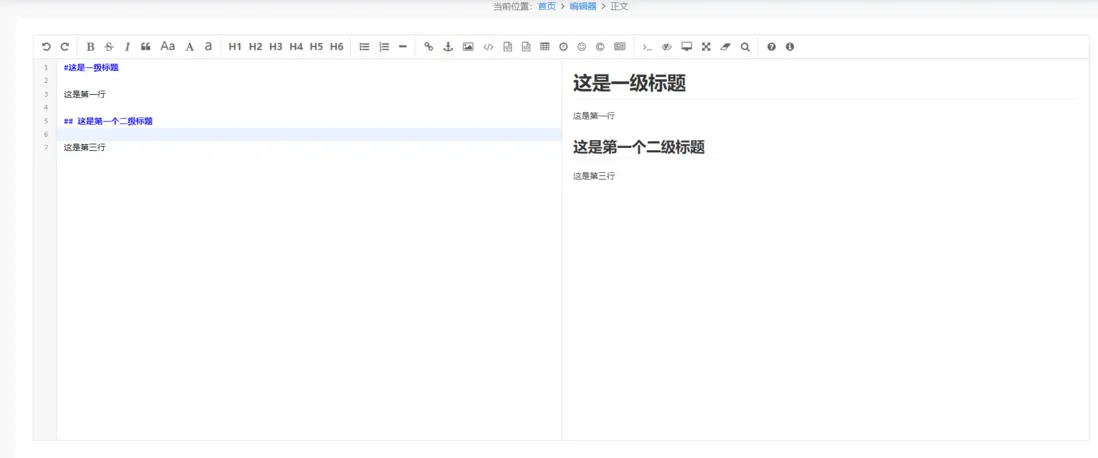Clear the editor with the eraser icon
This screenshot has height=458, width=1098.
coord(725,47)
